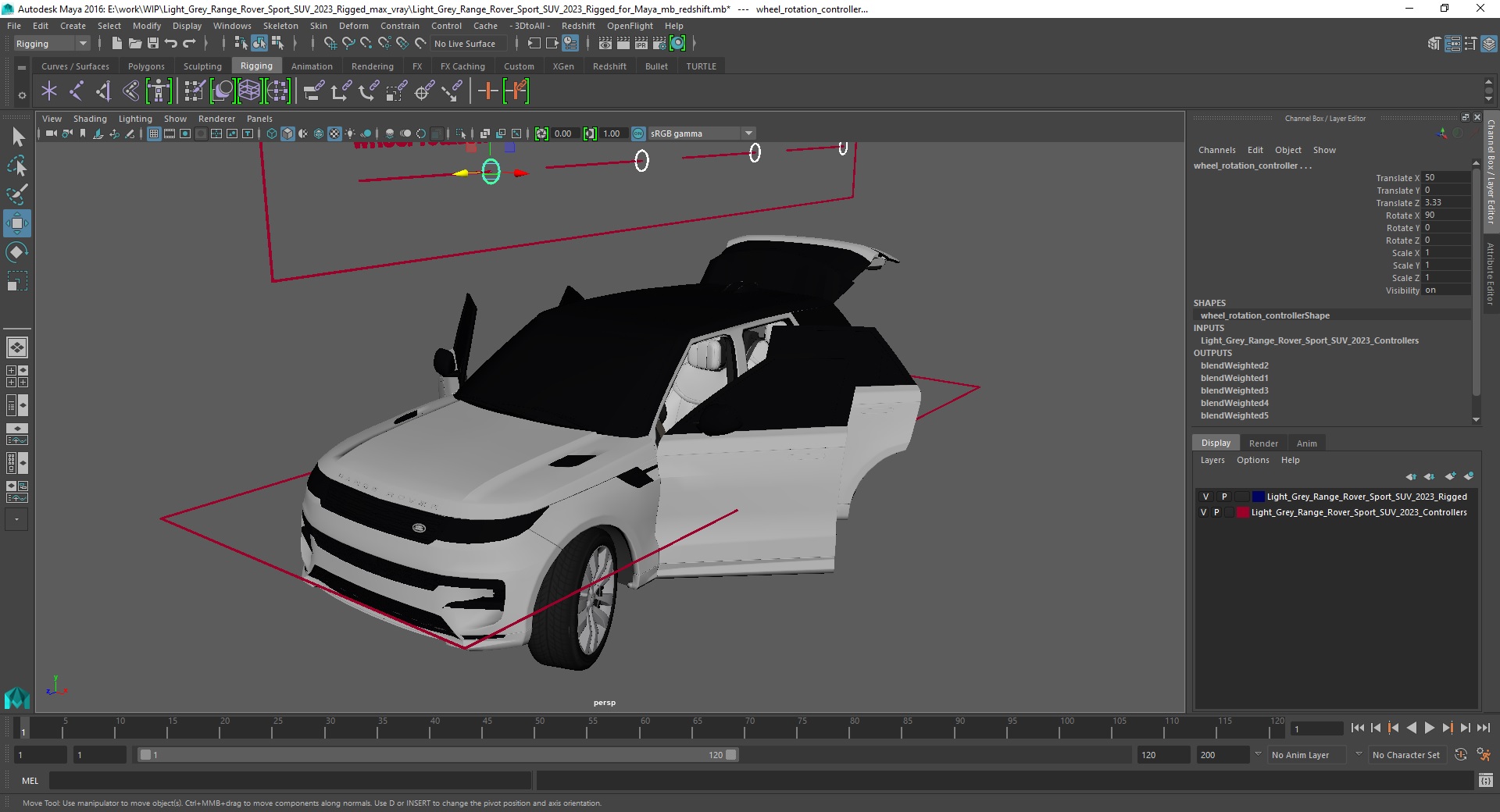Image resolution: width=1500 pixels, height=812 pixels.
Task: Open the Constrain menu
Action: (x=400, y=26)
